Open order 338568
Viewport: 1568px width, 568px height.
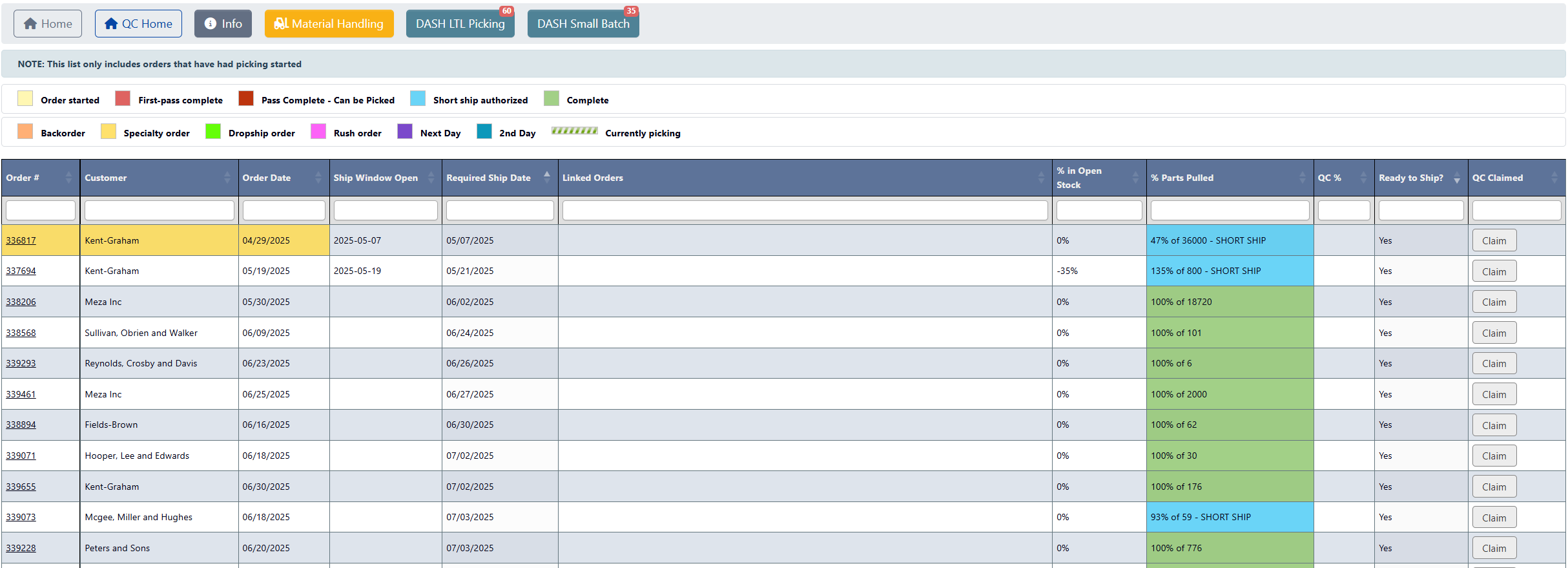21,333
